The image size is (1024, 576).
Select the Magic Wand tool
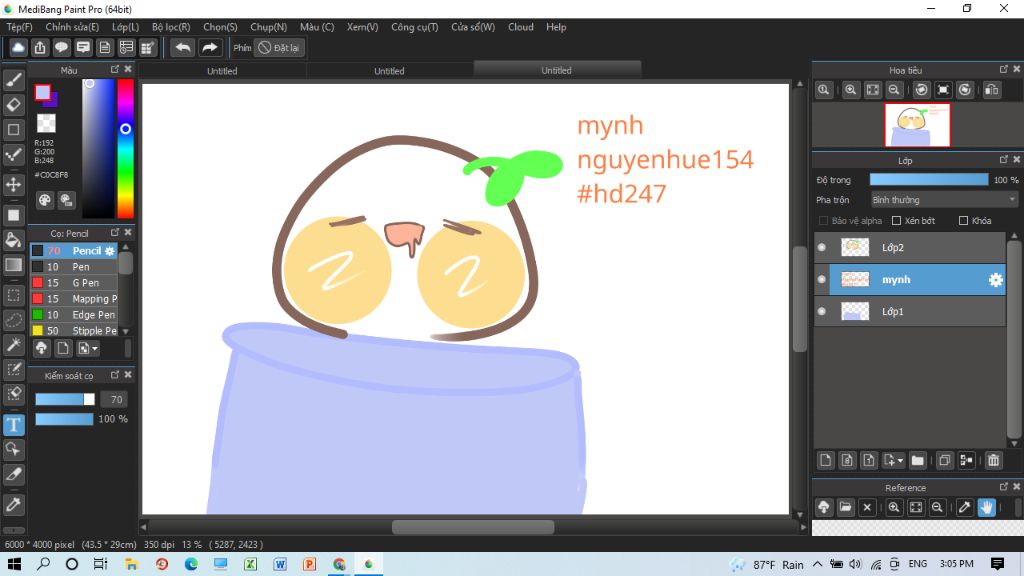14,344
